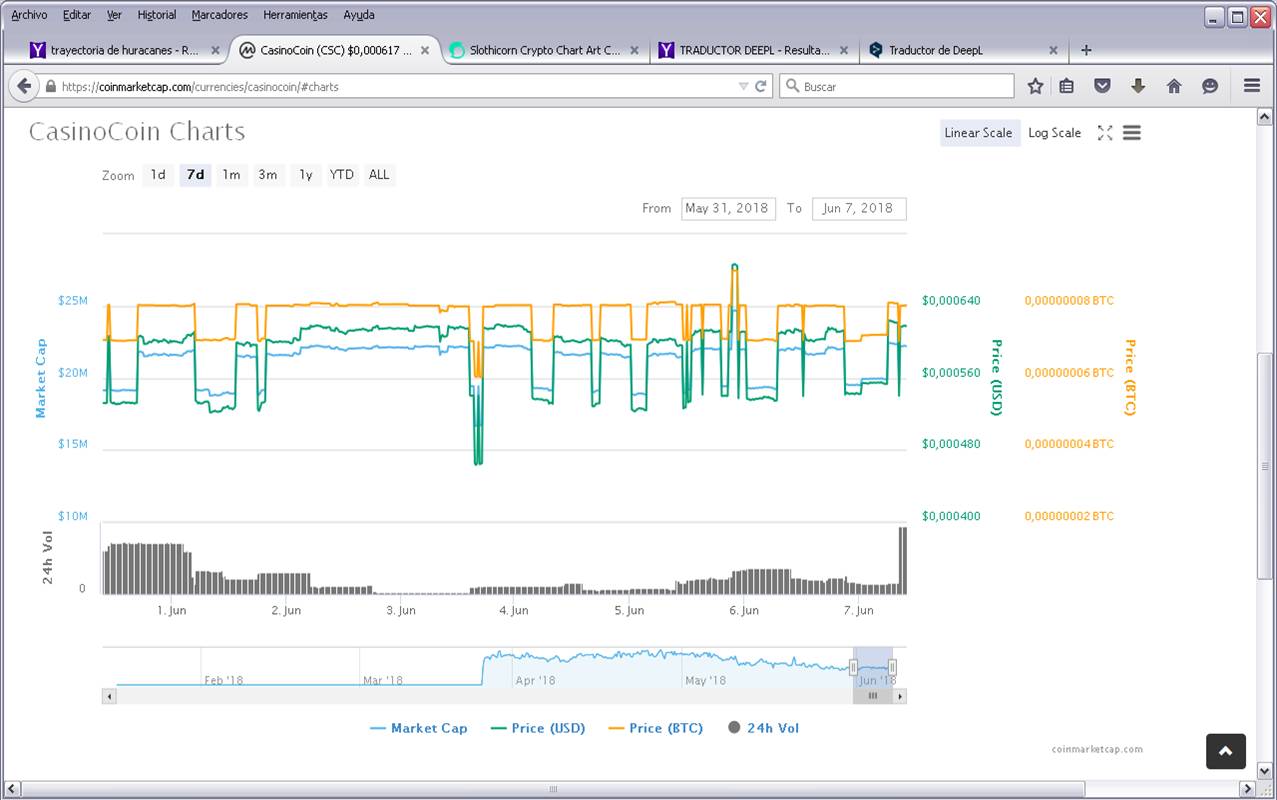Click the lock icon in address bar
The height and width of the screenshot is (800, 1277).
(x=51, y=87)
